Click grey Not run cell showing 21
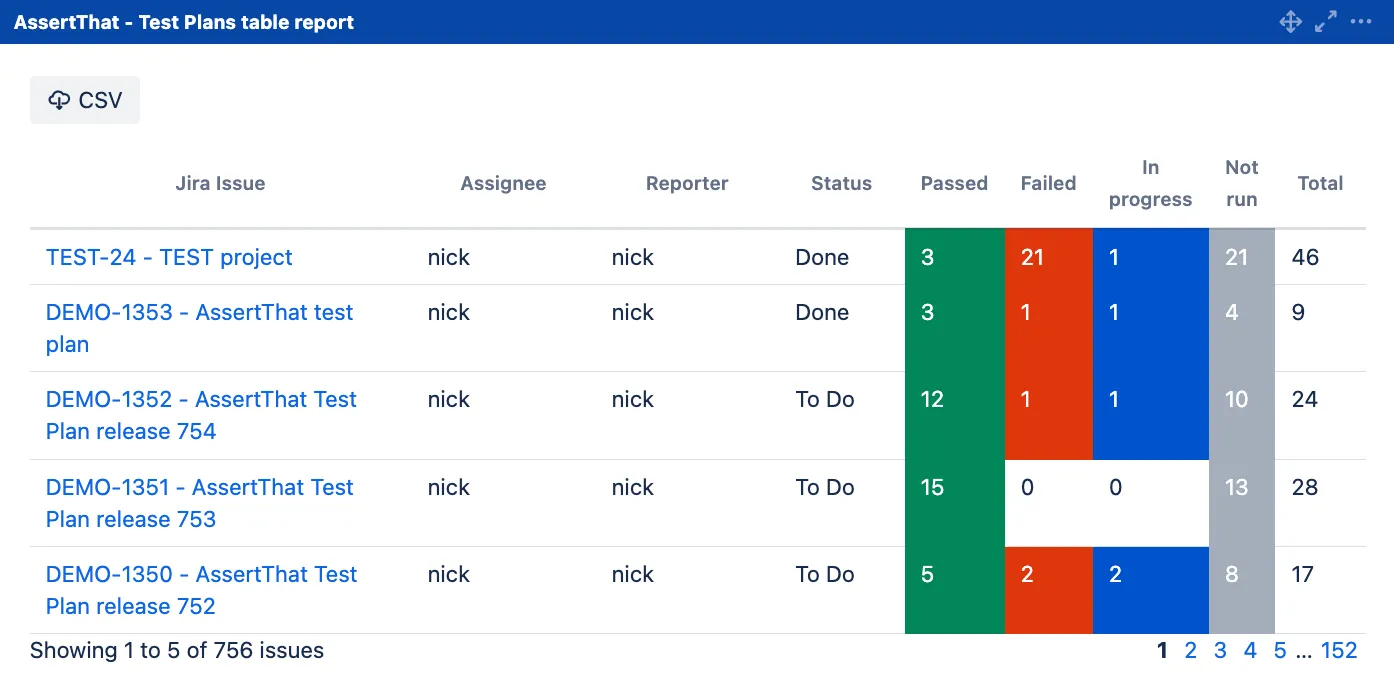Image resolution: width=1394 pixels, height=698 pixels. click(1242, 257)
